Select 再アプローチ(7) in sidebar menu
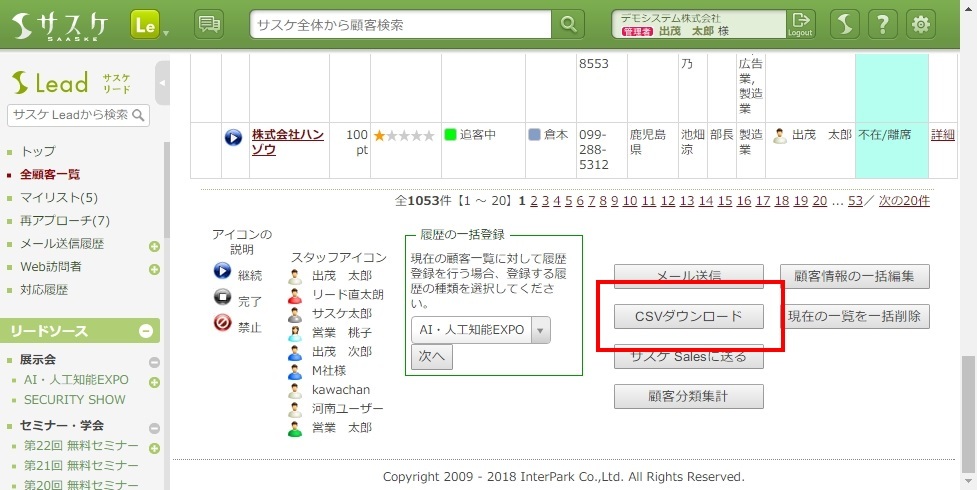This screenshot has height=490, width=977. [64, 221]
